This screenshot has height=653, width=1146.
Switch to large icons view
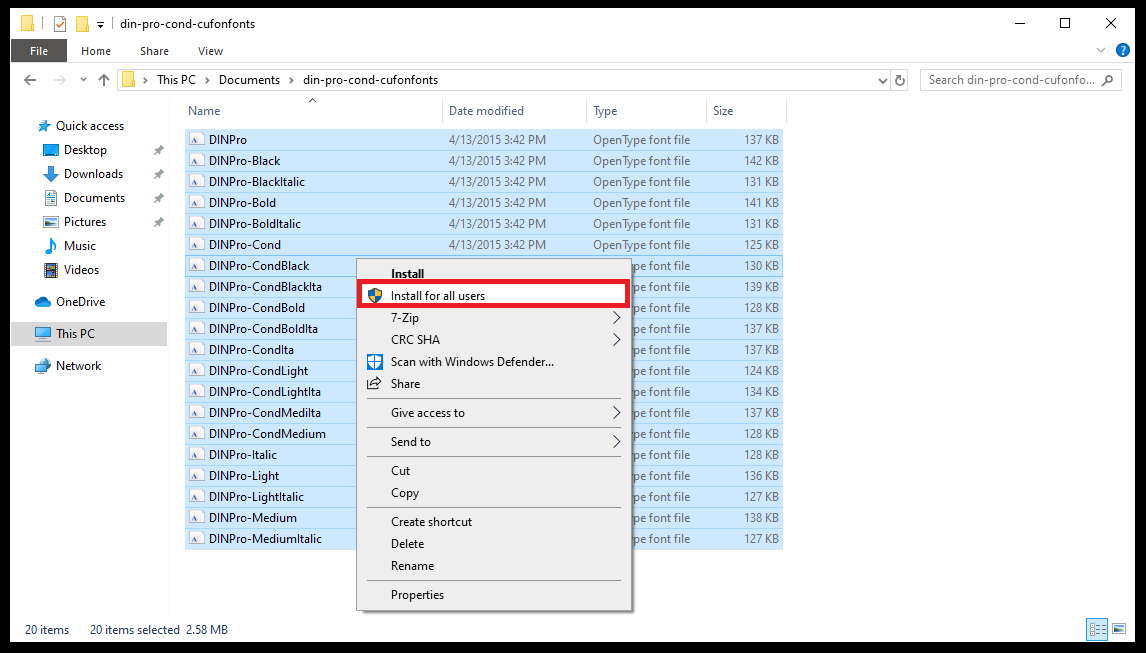coord(1119,629)
